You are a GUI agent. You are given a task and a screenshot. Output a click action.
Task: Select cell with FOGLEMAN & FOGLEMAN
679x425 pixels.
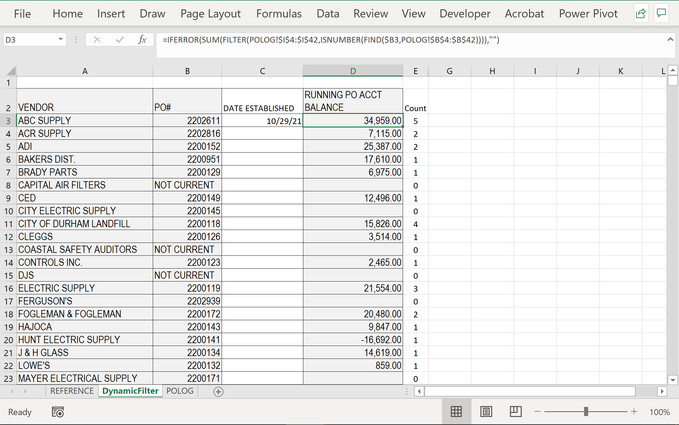pyautogui.click(x=84, y=314)
